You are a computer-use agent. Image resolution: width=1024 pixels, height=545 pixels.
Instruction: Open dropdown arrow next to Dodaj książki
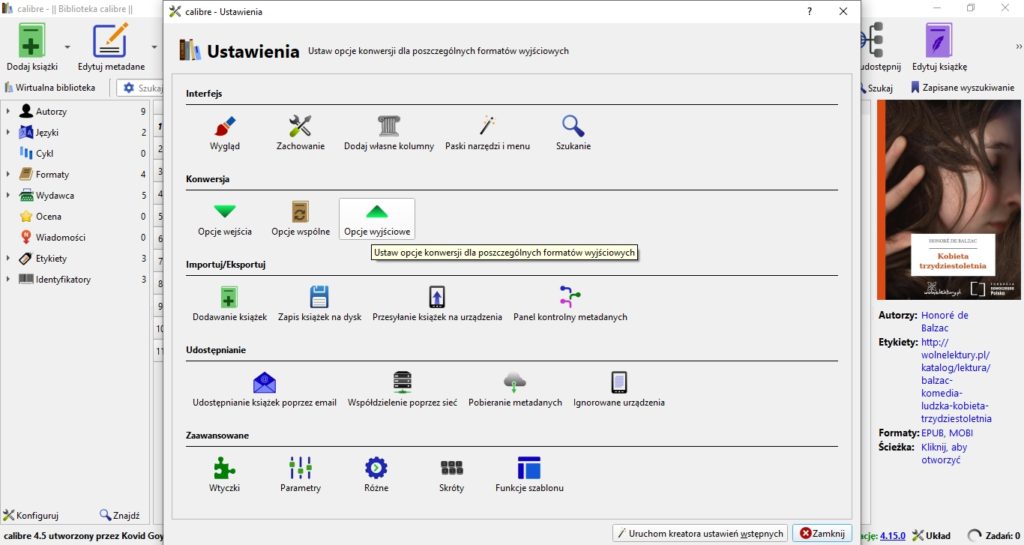coord(67,47)
